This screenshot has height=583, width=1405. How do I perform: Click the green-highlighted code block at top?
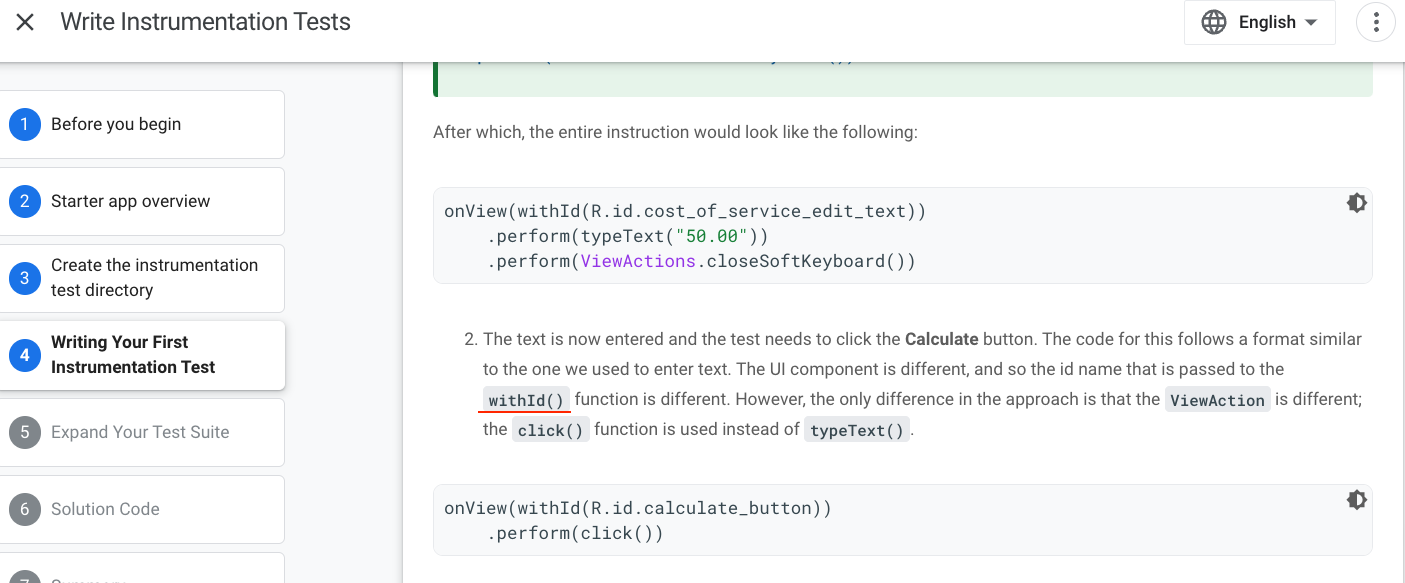click(x=900, y=70)
